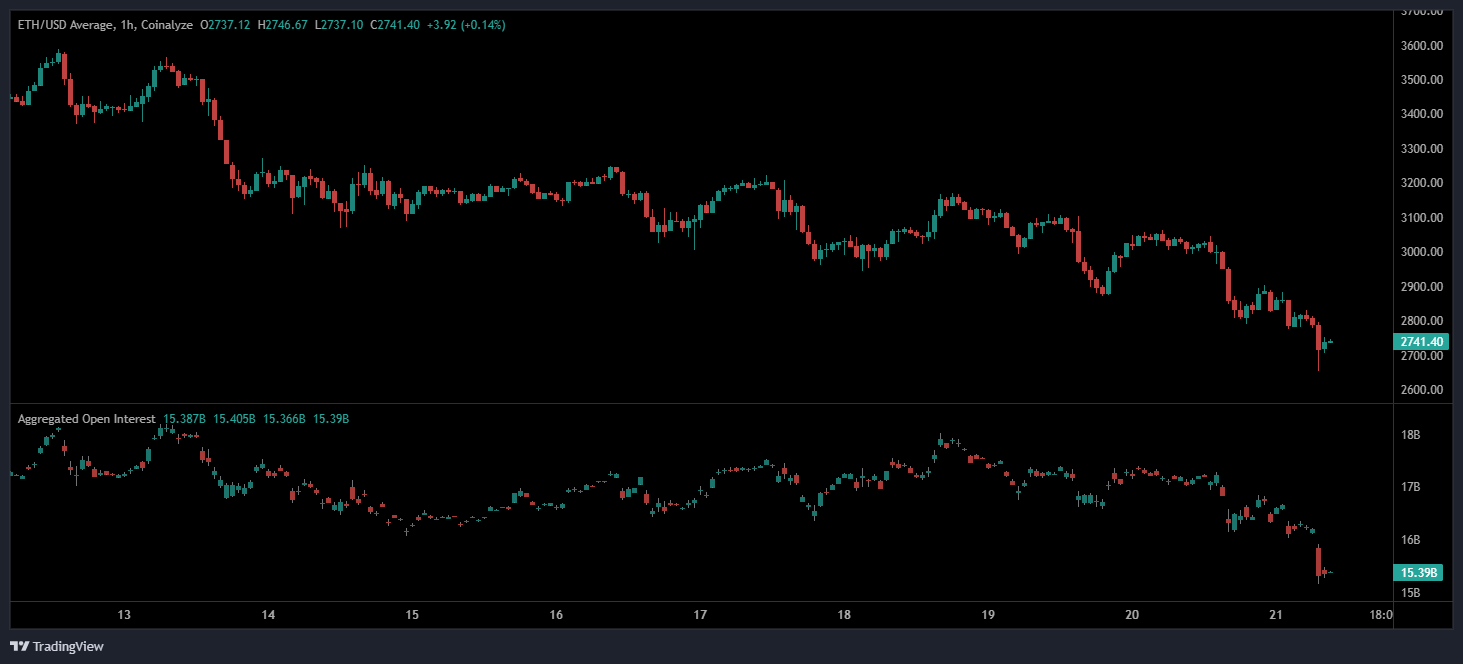Click the 3500.00 price axis label

pyautogui.click(x=1420, y=80)
